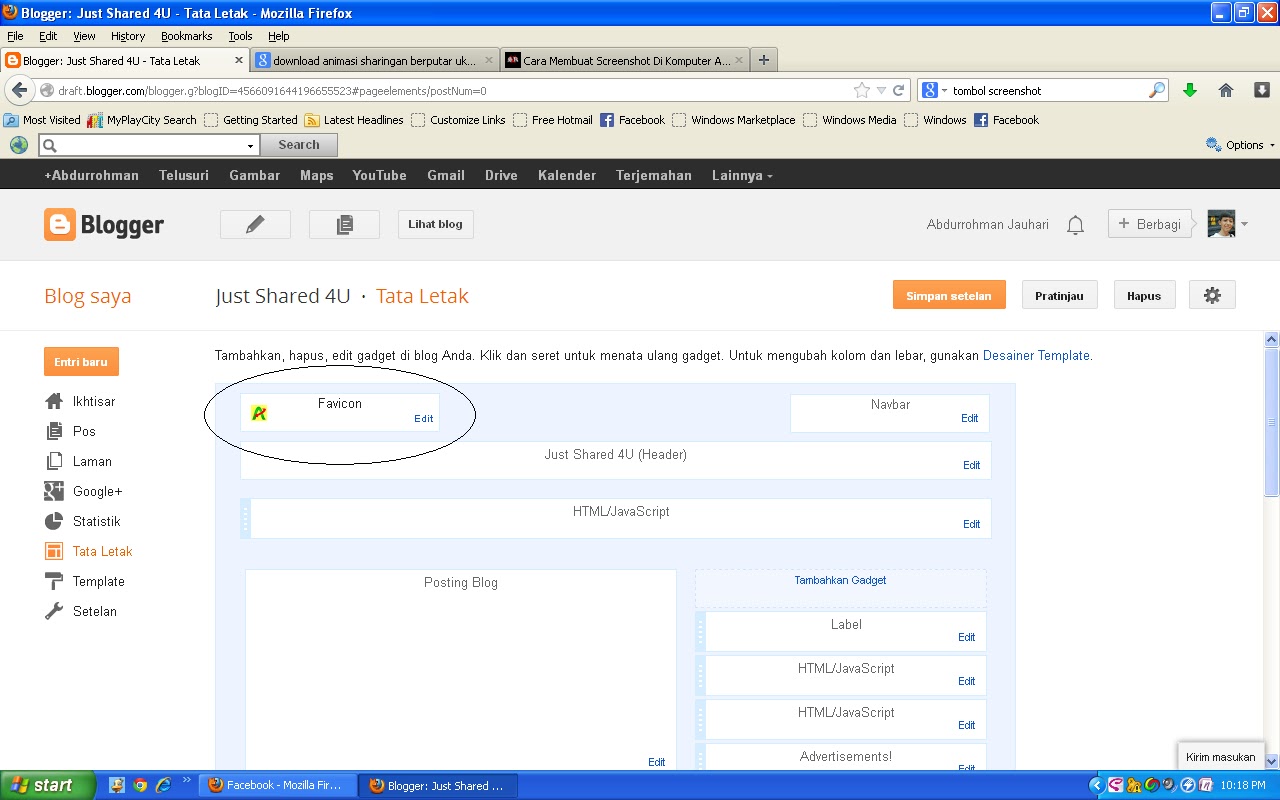Edit the Posting Blog gadget
The image size is (1280, 800).
coord(657,762)
